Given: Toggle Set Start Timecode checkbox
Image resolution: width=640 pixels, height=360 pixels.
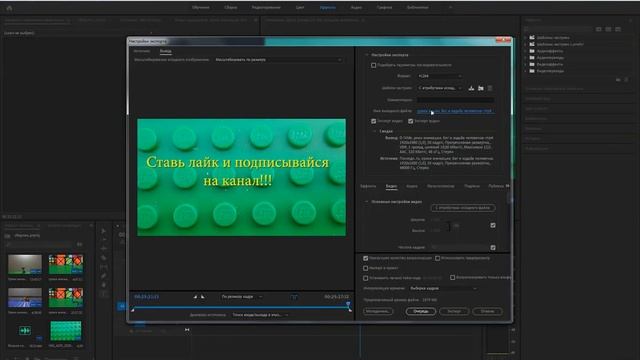Looking at the screenshot, I should (x=366, y=278).
